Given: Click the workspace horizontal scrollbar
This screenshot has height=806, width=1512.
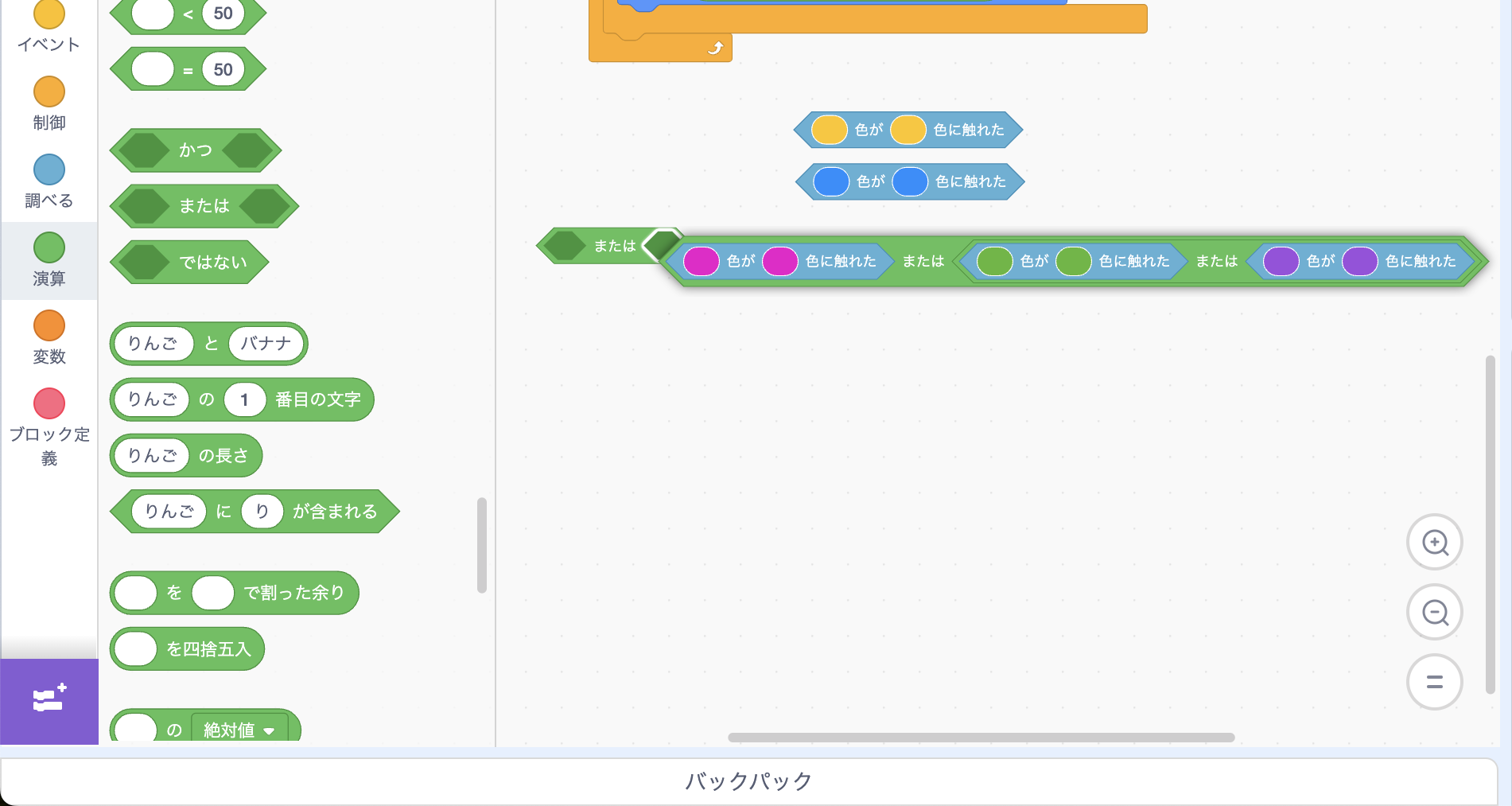Looking at the screenshot, I should click(x=981, y=738).
